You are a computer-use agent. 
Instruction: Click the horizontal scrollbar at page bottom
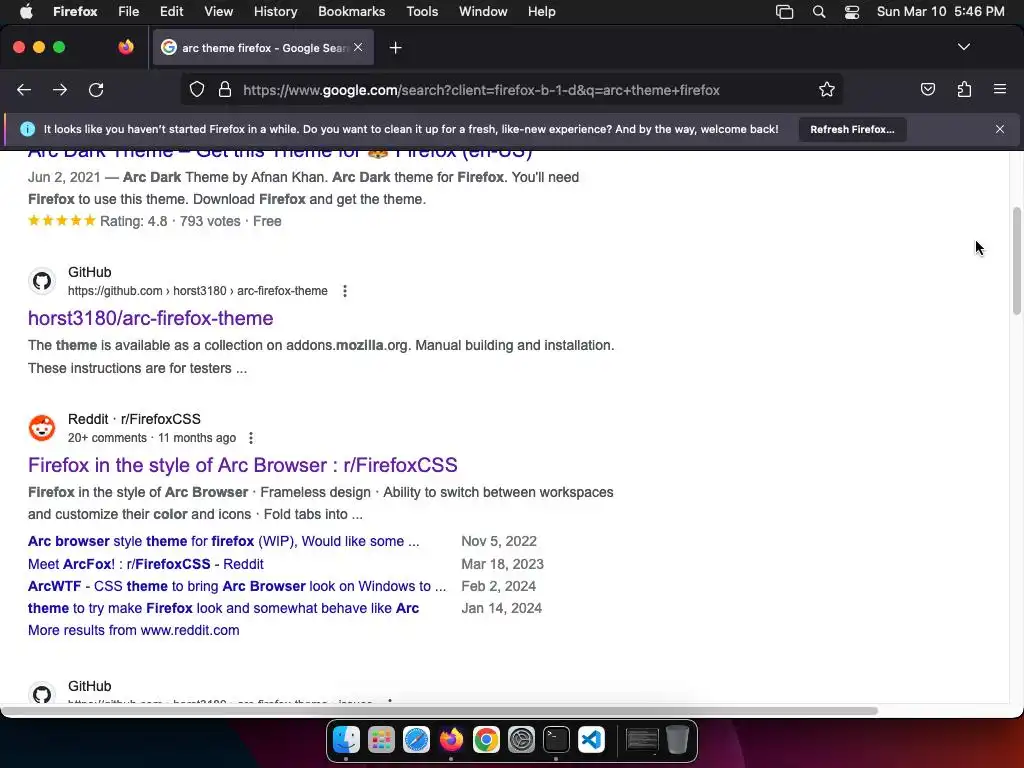coord(439,711)
